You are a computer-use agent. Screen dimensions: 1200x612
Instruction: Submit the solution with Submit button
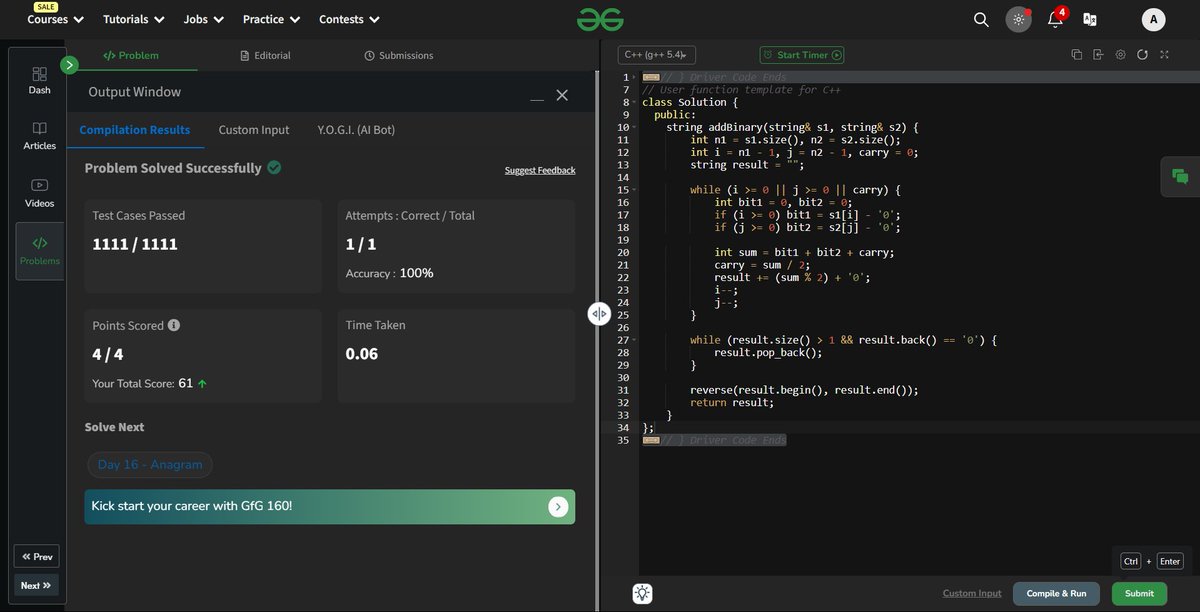1139,593
